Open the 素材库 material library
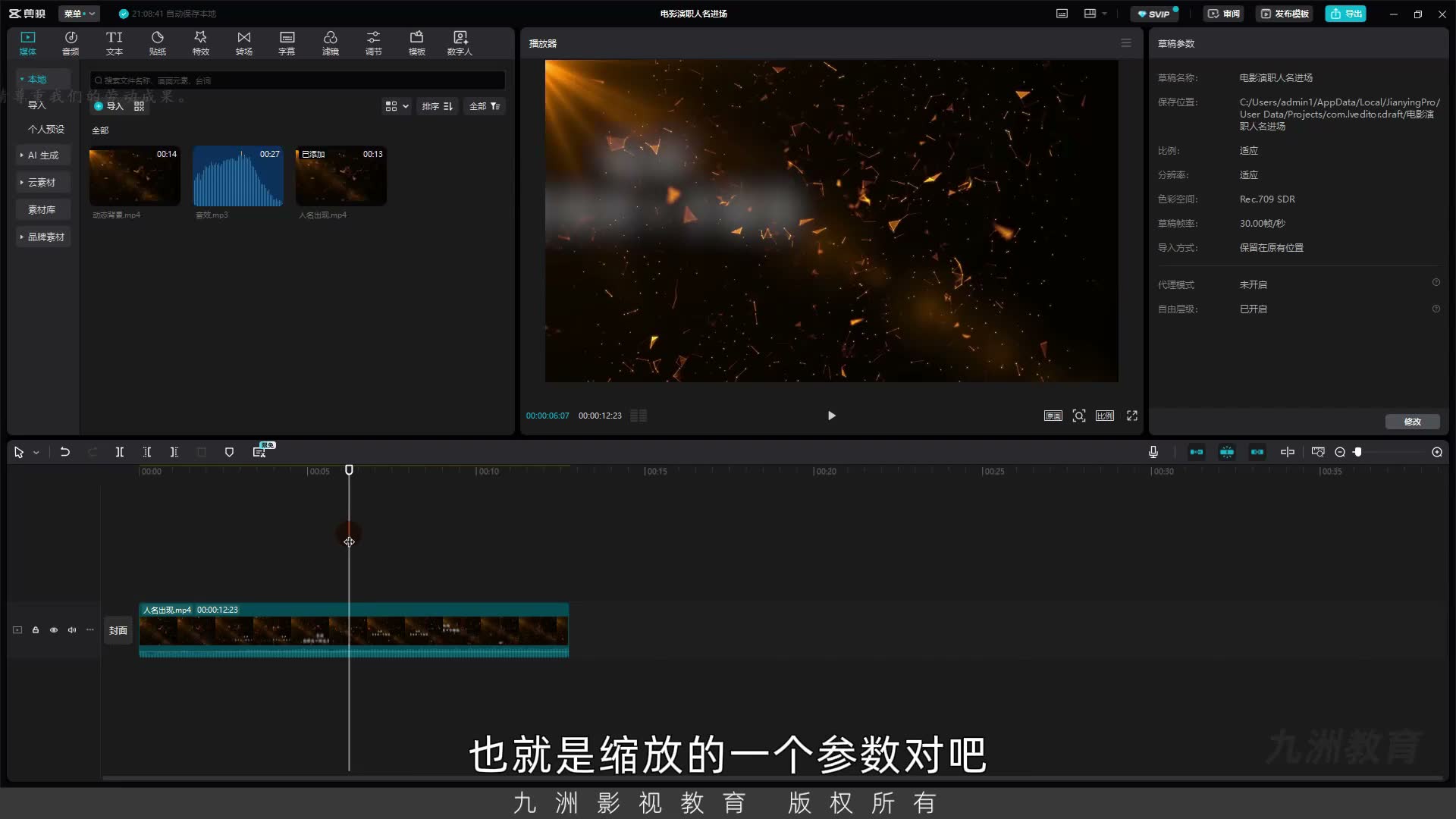 (43, 209)
